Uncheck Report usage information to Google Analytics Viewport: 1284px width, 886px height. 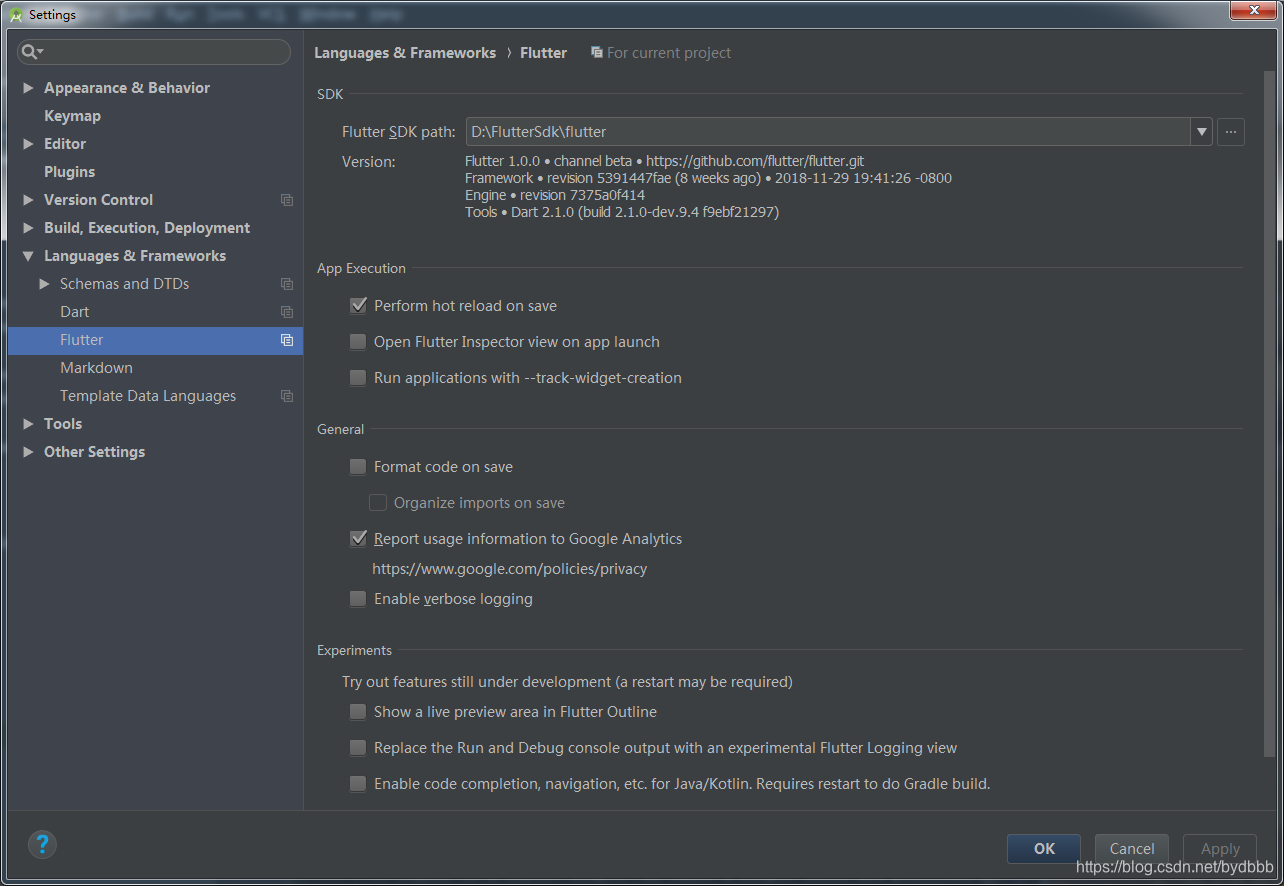coord(358,539)
